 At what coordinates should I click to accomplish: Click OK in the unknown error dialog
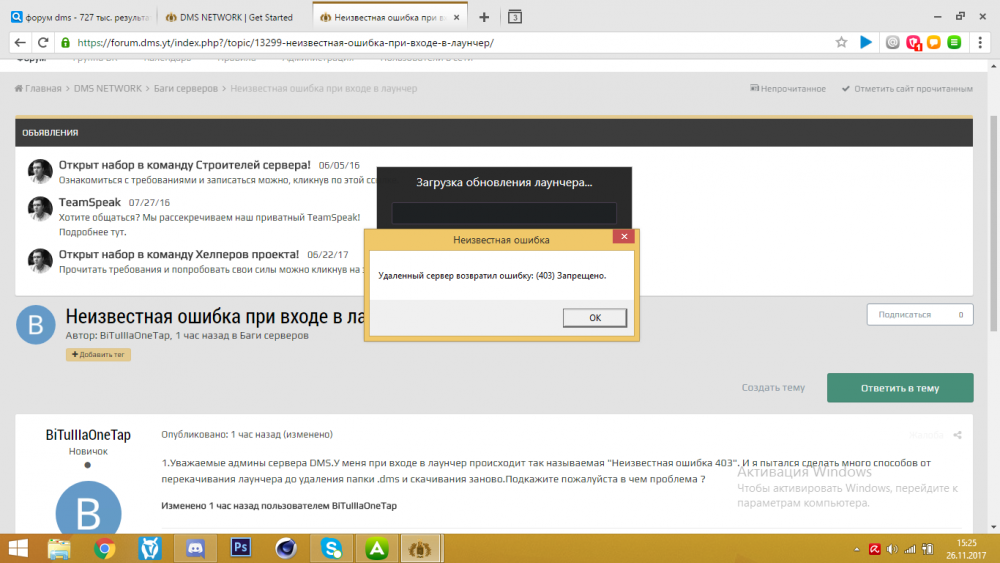(594, 318)
